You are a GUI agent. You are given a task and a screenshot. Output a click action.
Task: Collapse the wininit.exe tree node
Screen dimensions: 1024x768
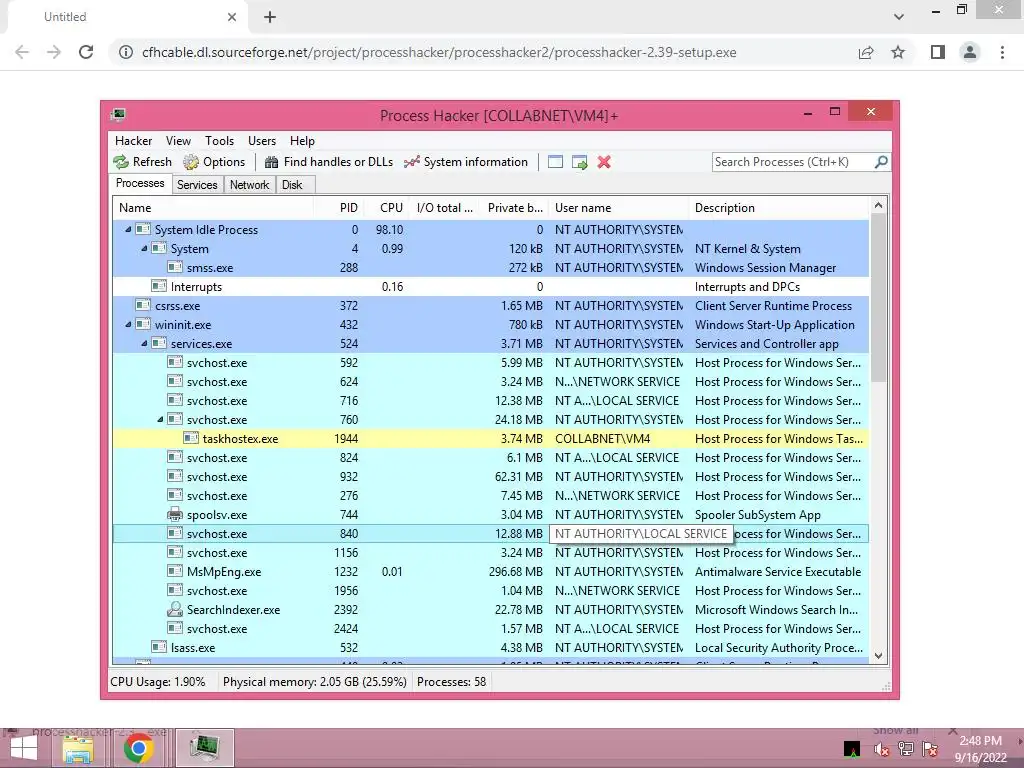click(x=128, y=324)
